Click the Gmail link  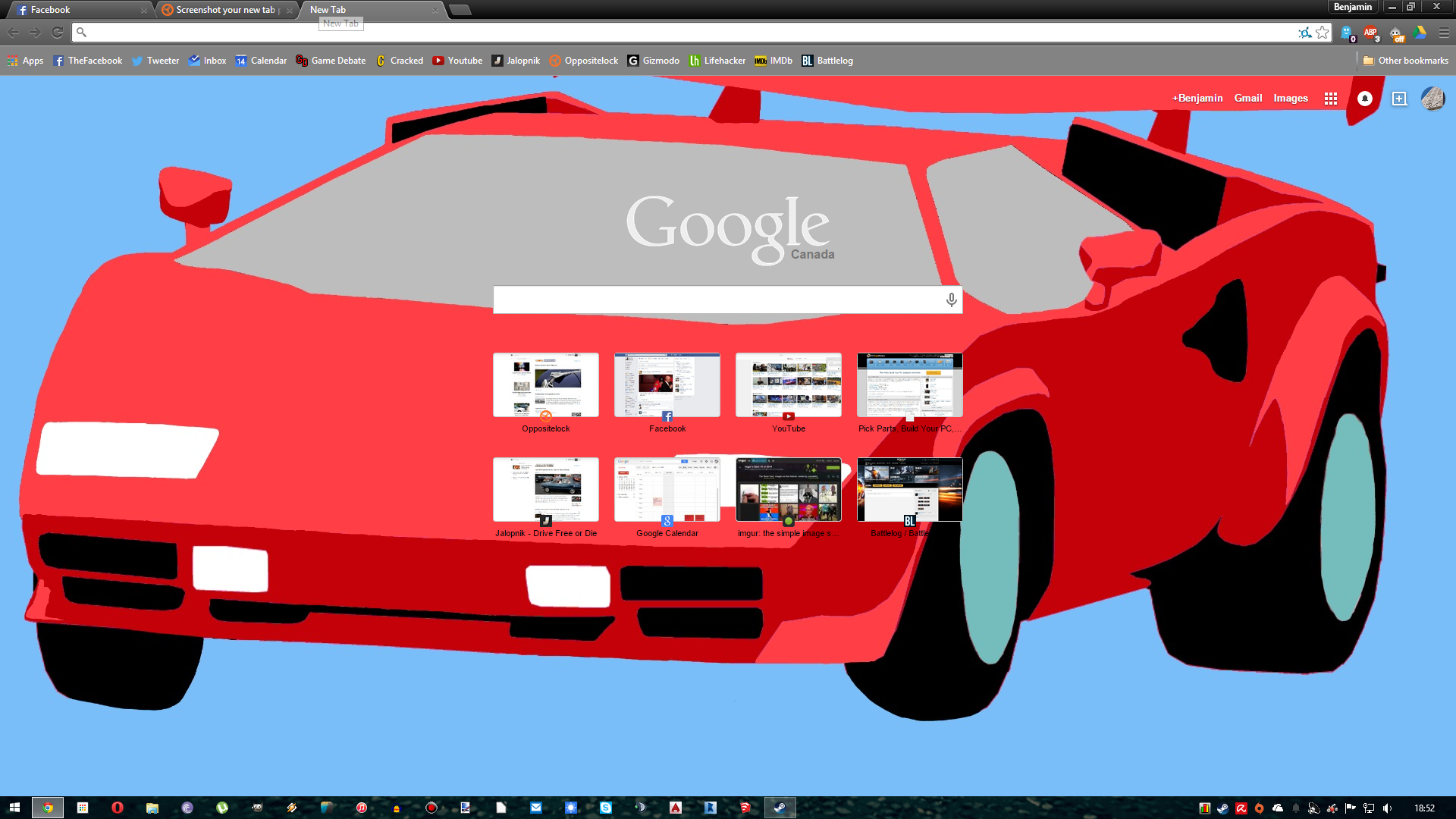click(1247, 99)
